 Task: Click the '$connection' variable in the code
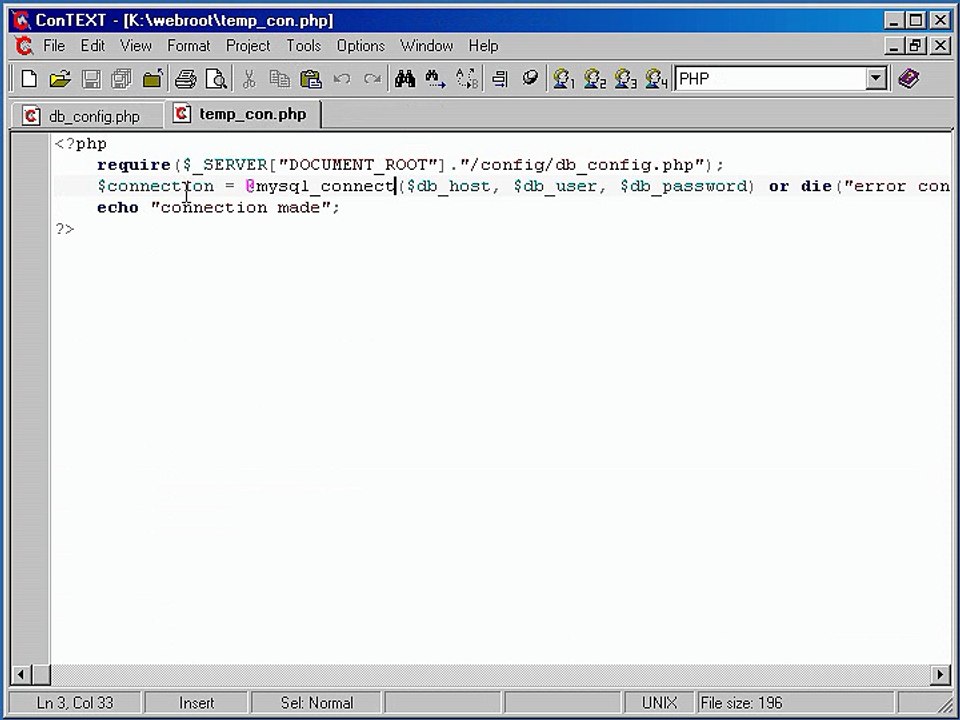pyautogui.click(x=156, y=186)
